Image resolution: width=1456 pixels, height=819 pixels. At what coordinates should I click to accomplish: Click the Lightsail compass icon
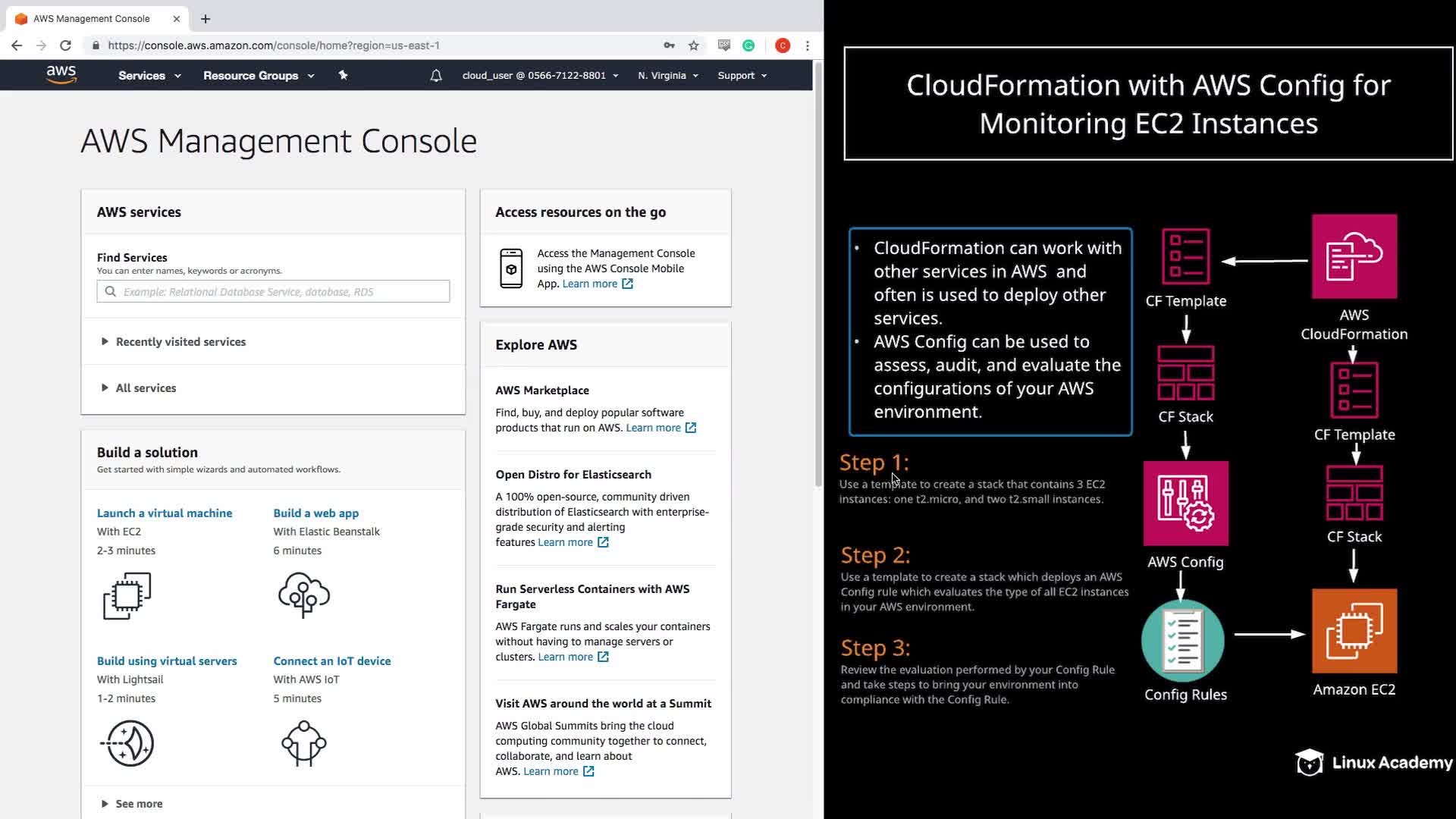pos(127,743)
